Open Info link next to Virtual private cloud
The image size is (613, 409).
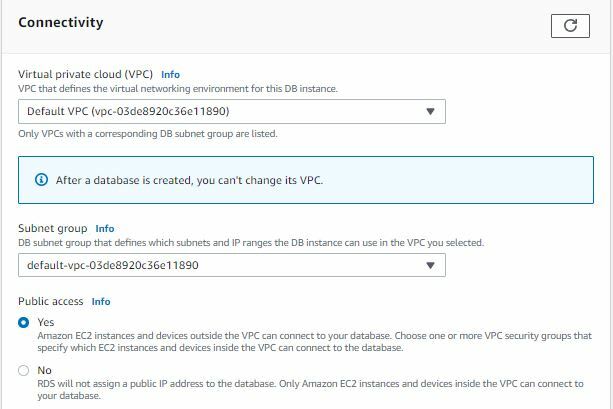click(170, 75)
